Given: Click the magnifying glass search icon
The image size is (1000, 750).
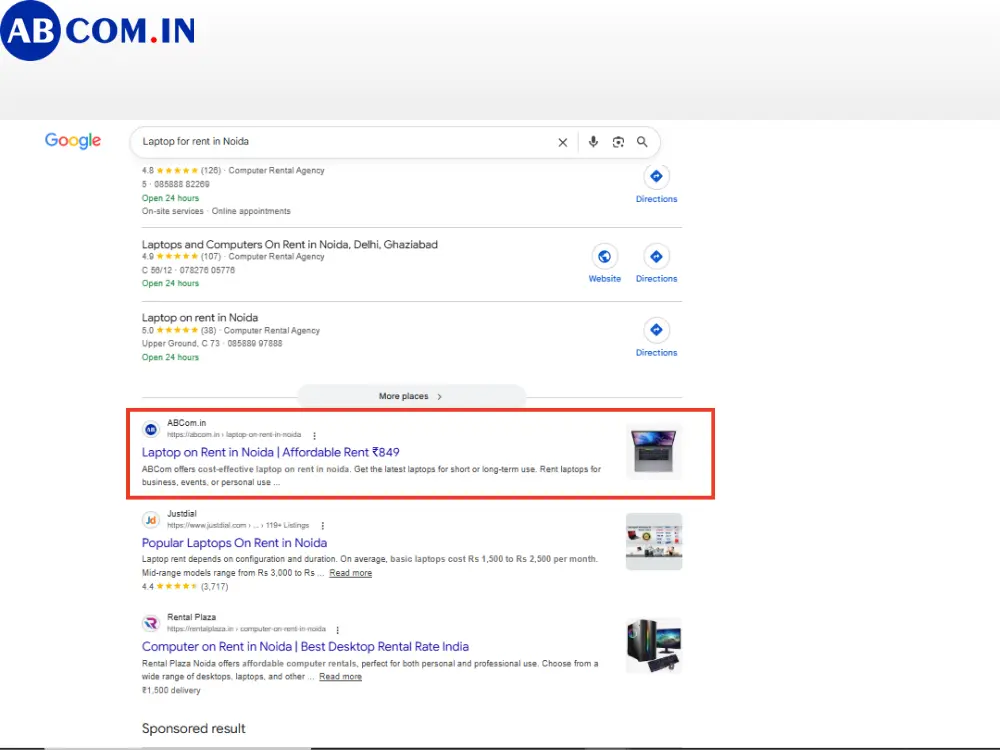Looking at the screenshot, I should [642, 142].
